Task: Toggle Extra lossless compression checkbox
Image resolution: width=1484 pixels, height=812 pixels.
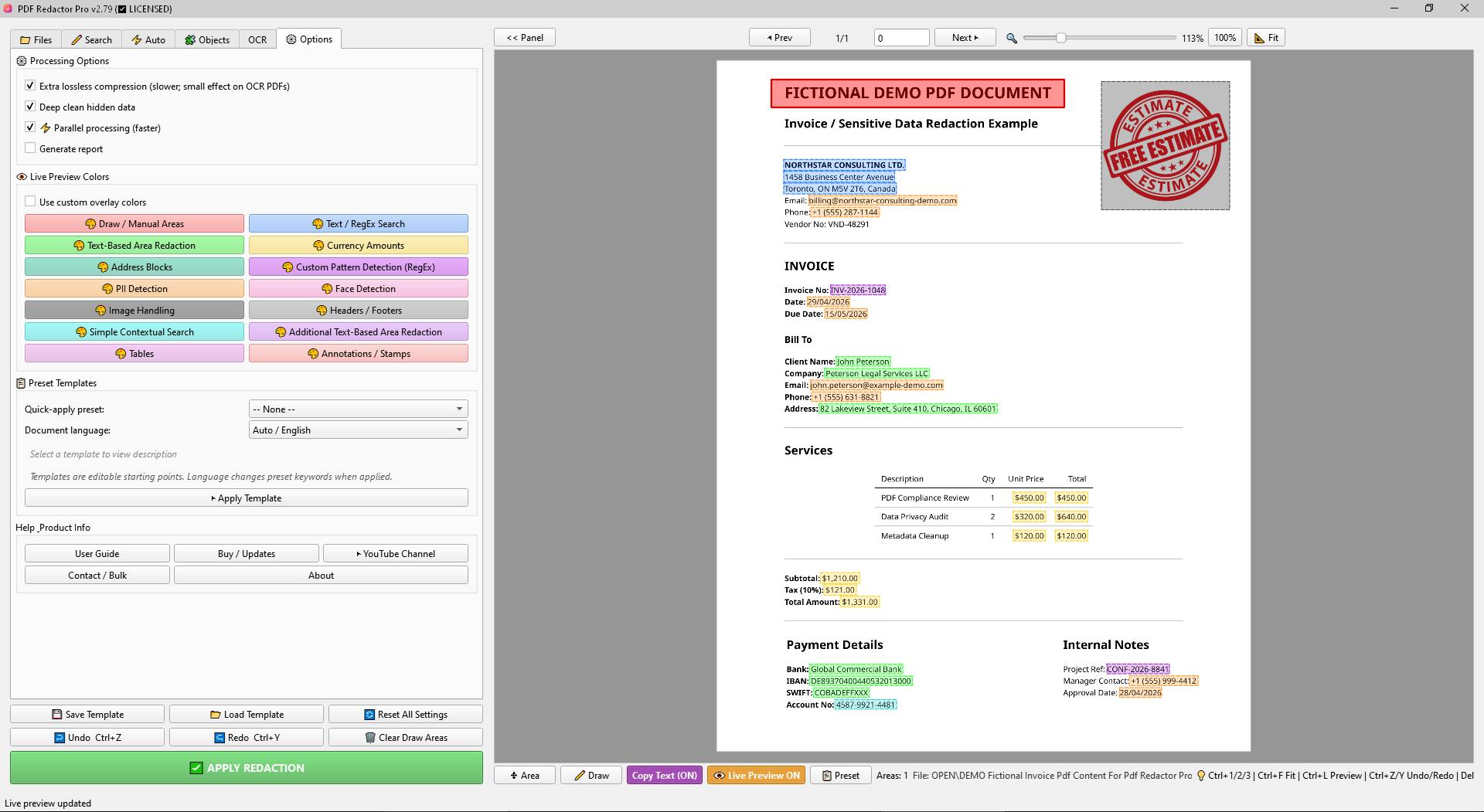Action: click(x=30, y=86)
